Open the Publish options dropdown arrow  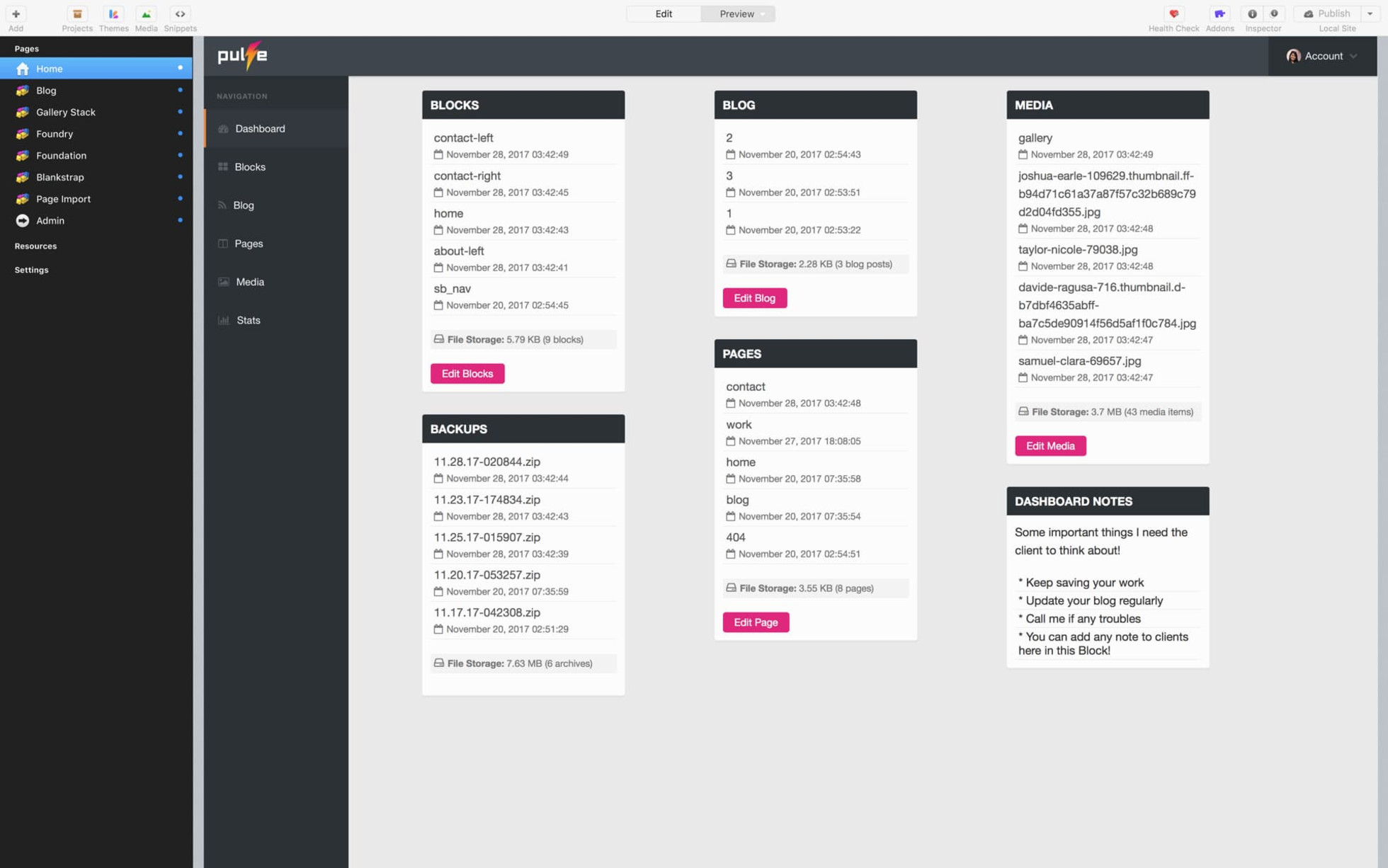coord(1370,13)
